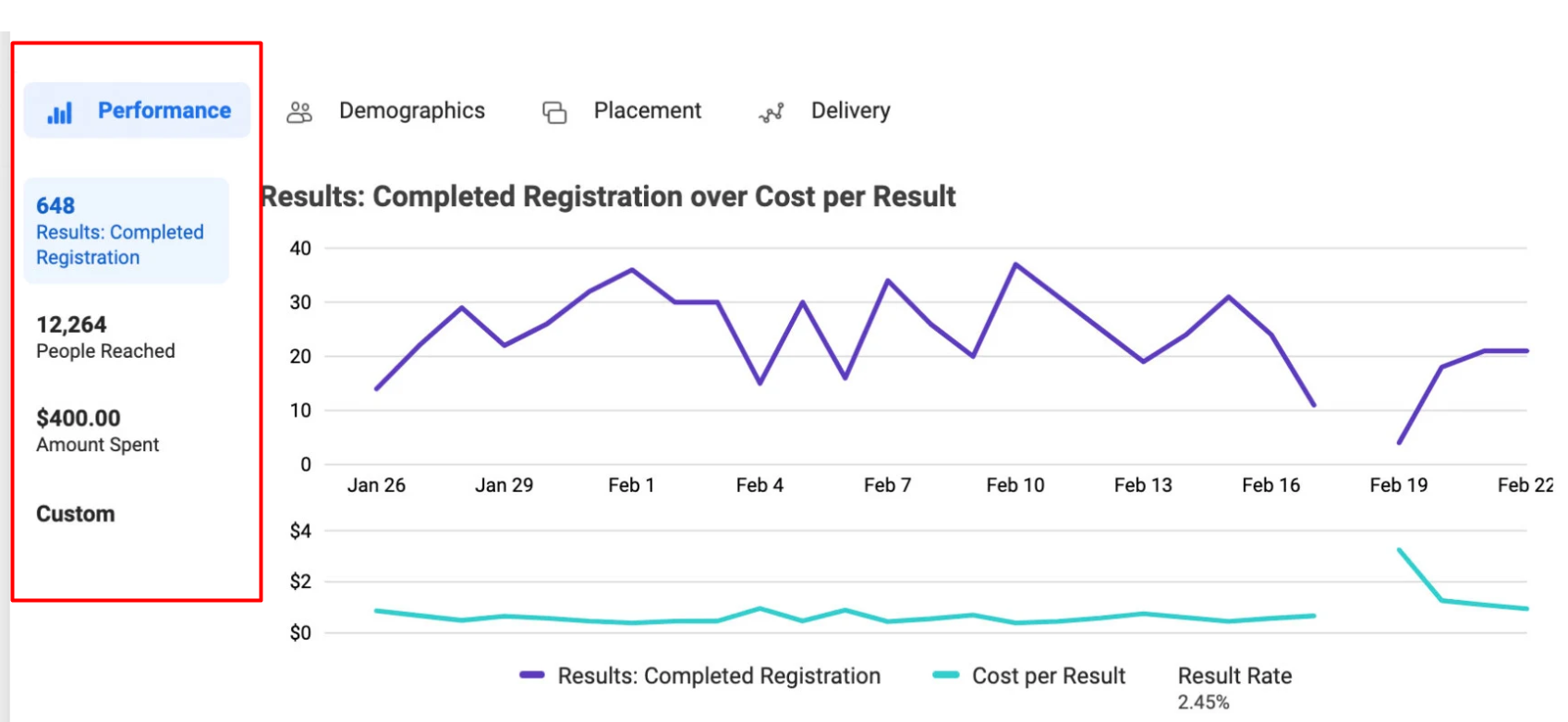Show the 12,264 People Reached metric
The height and width of the screenshot is (722, 1568).
105,337
